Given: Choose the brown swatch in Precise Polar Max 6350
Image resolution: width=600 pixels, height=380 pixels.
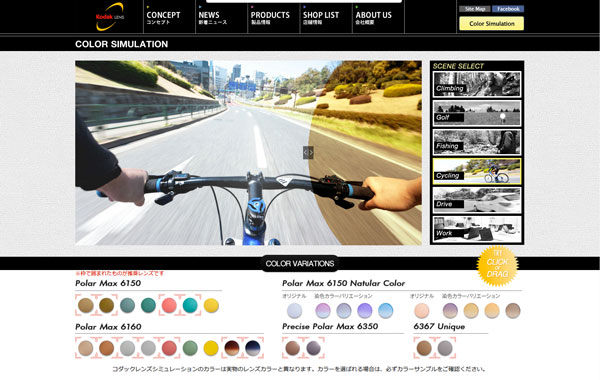Looking at the screenshot, I should [293, 348].
